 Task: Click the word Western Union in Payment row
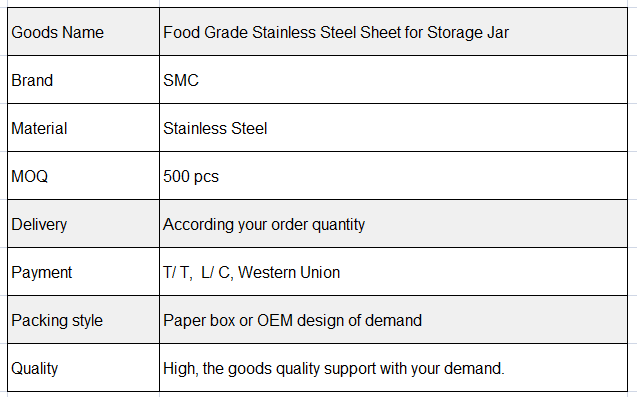tap(289, 272)
